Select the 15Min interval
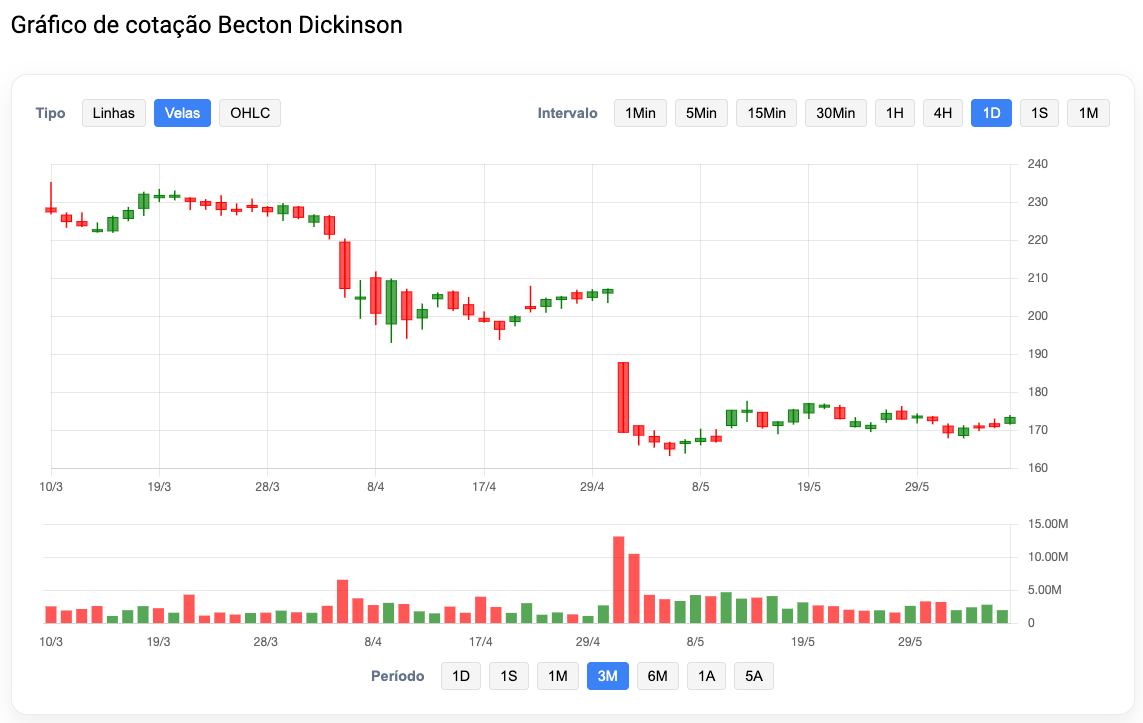 click(x=766, y=113)
